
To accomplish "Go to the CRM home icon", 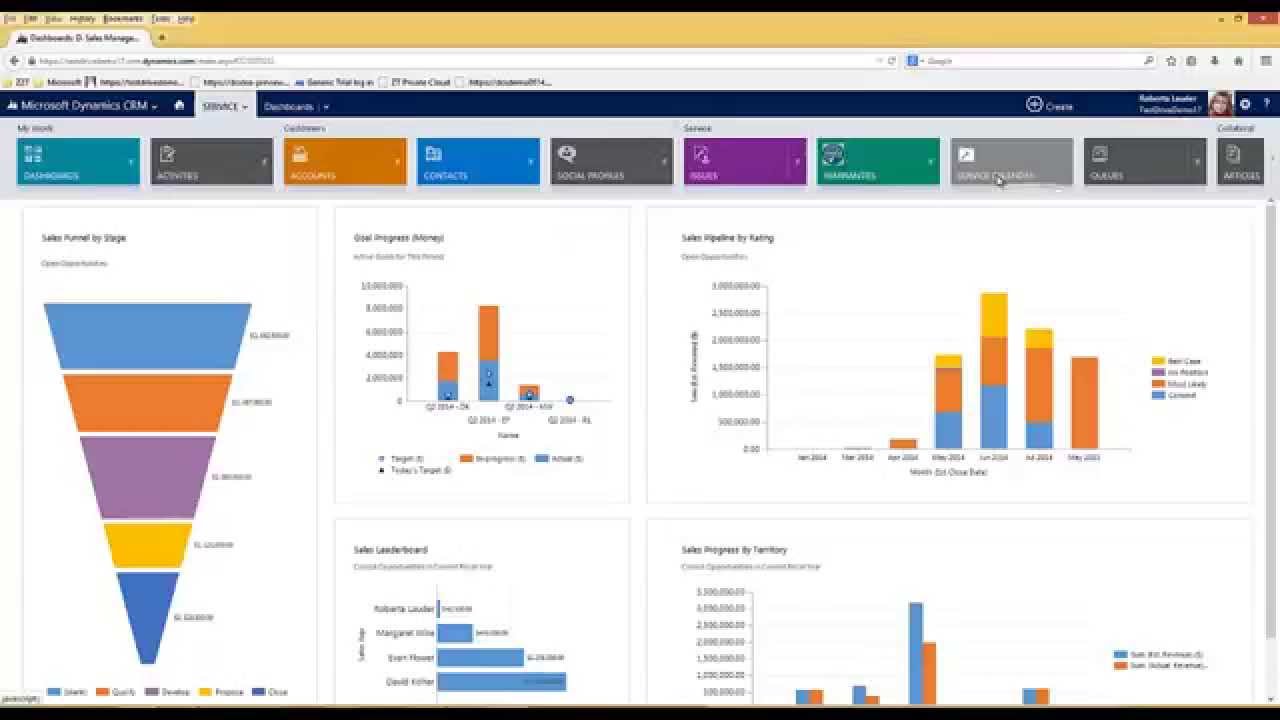I will click(179, 105).
